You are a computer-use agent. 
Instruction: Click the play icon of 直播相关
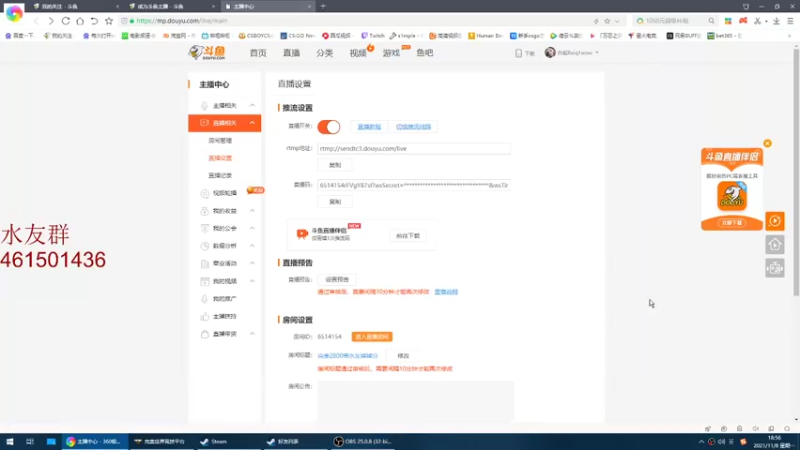point(205,123)
